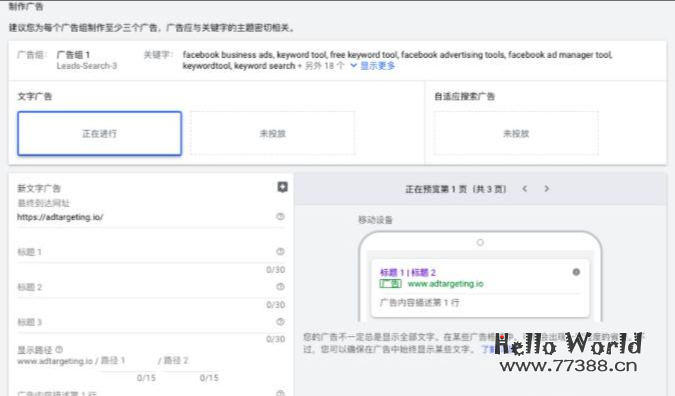
Task: Click the icon next to 新文字广告
Action: point(282,187)
